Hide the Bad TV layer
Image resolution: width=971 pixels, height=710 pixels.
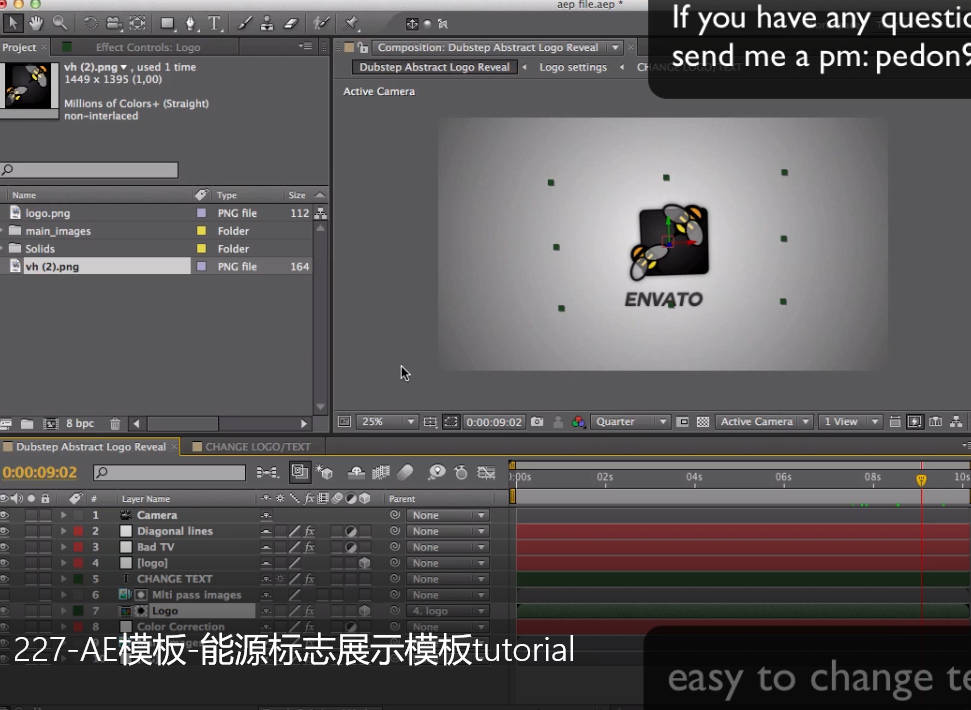click(4, 547)
